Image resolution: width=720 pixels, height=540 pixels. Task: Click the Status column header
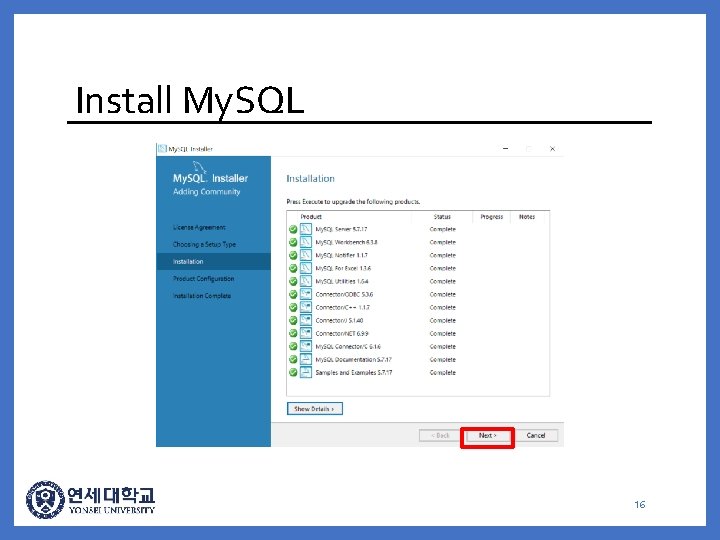(442, 217)
